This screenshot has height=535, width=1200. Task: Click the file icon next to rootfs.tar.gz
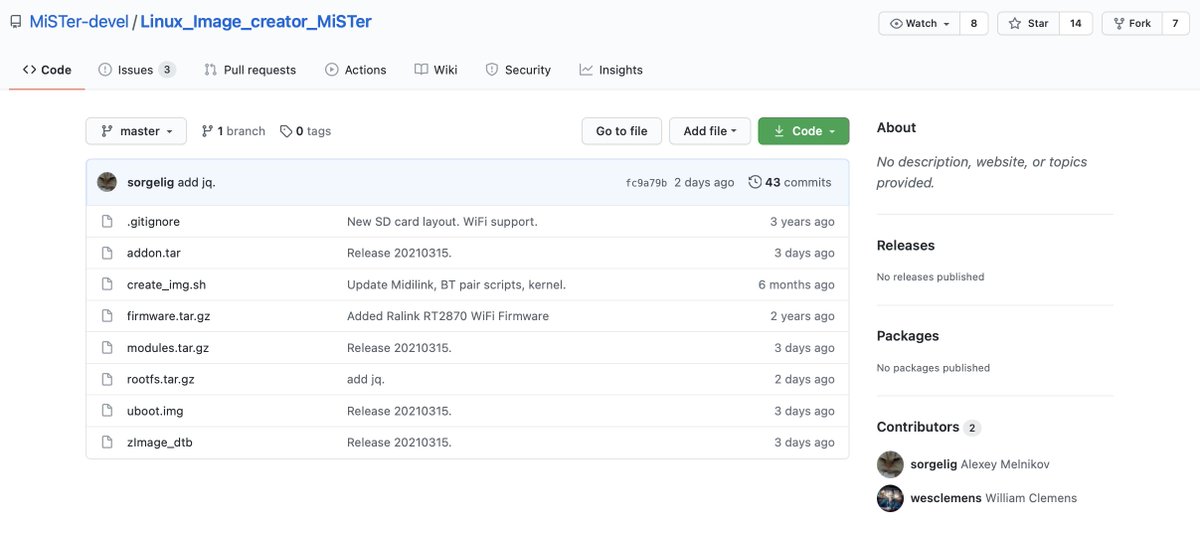107,379
